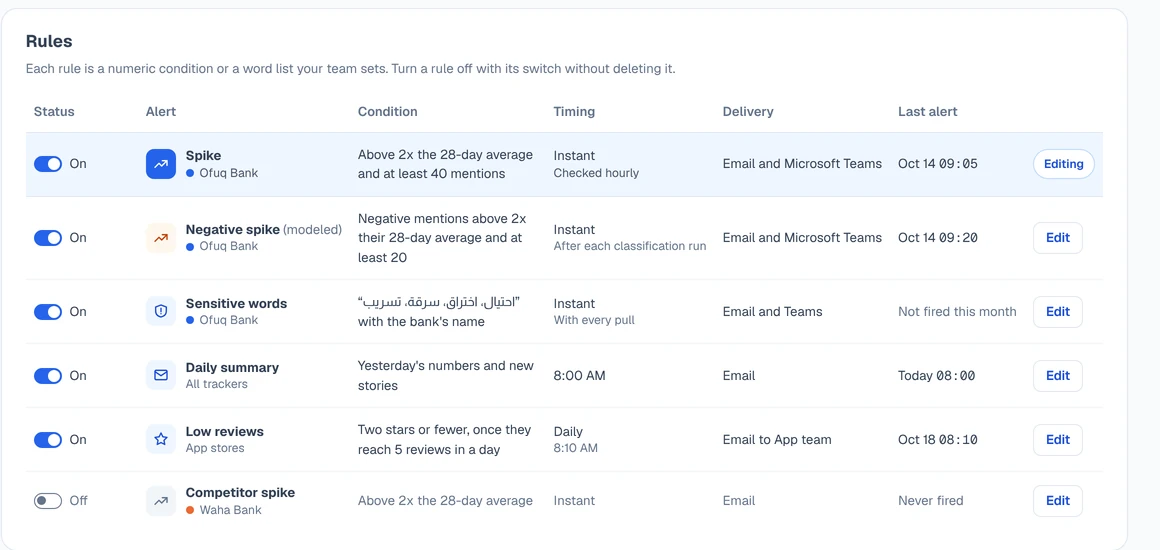Screen dimensions: 1160x550
Task: Select the Sensitive words alert name
Action: (x=236, y=303)
